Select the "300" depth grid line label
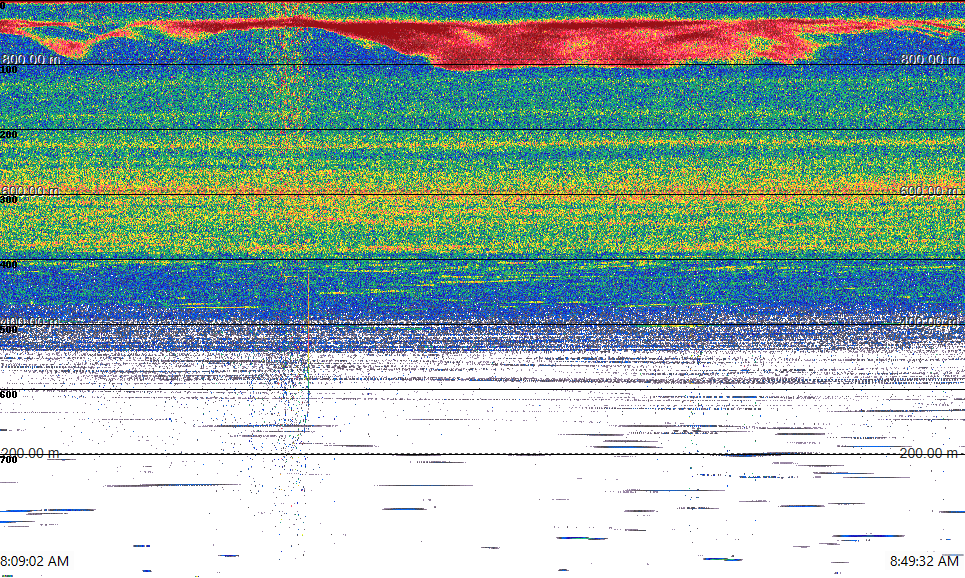 (x=9, y=199)
